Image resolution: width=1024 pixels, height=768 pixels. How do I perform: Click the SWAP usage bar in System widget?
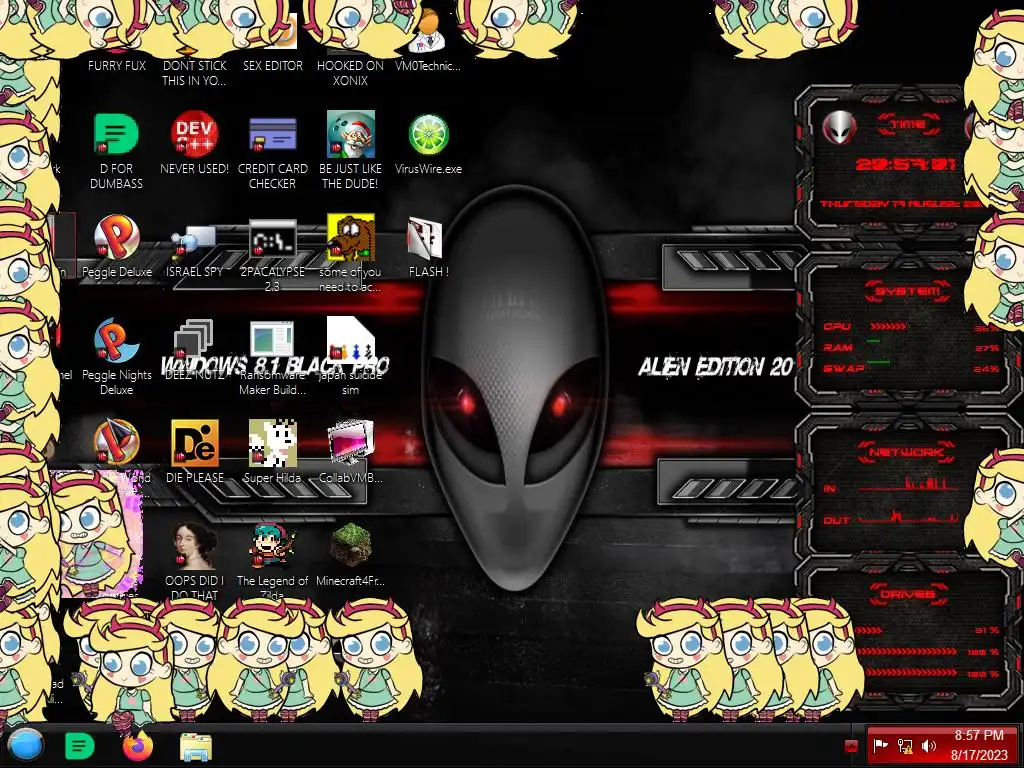(x=878, y=361)
